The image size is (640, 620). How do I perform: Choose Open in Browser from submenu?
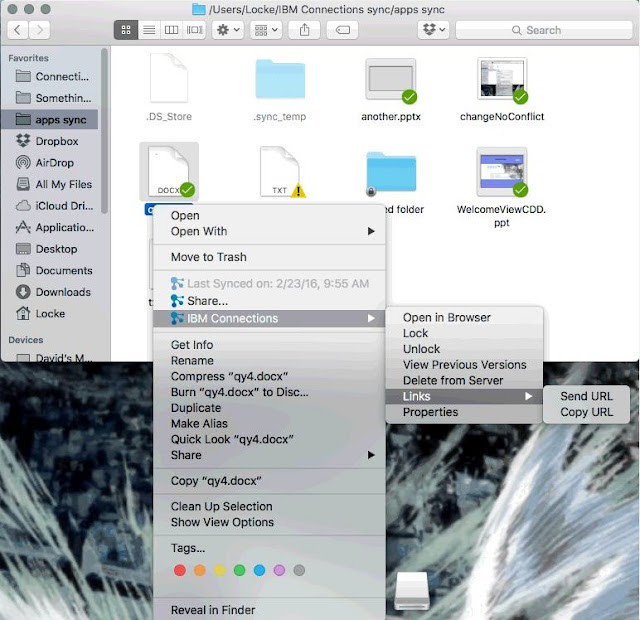coord(464,318)
